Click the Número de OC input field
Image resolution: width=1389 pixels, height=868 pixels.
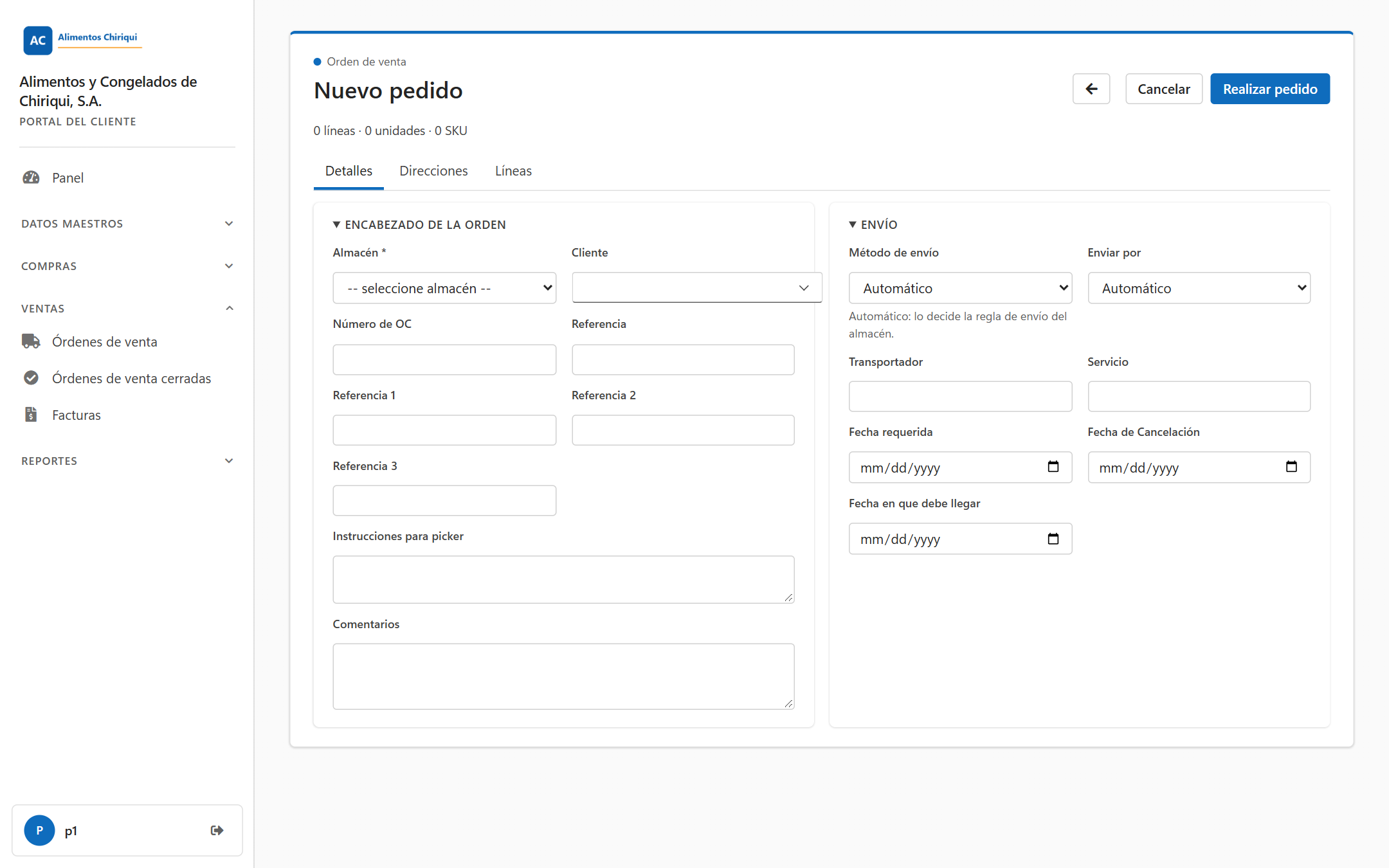(x=444, y=359)
